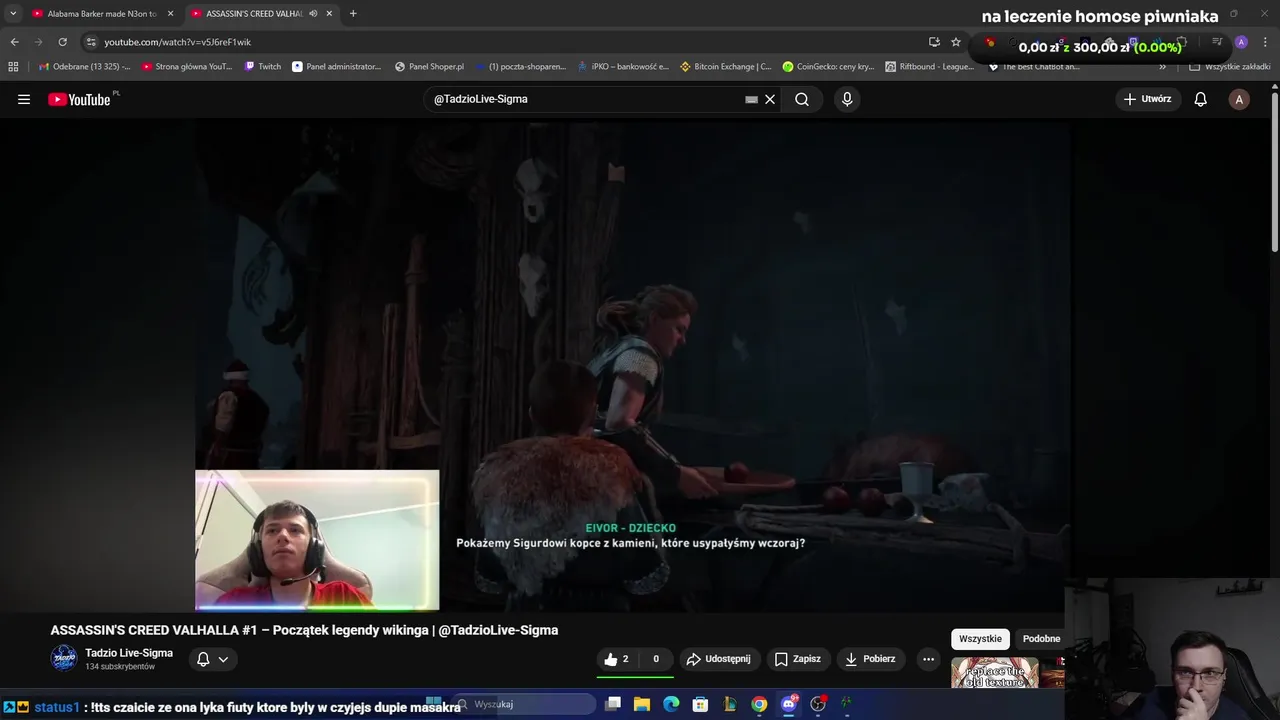Viewport: 1280px width, 720px height.
Task: Open YouTube notifications bell
Action: [1201, 99]
